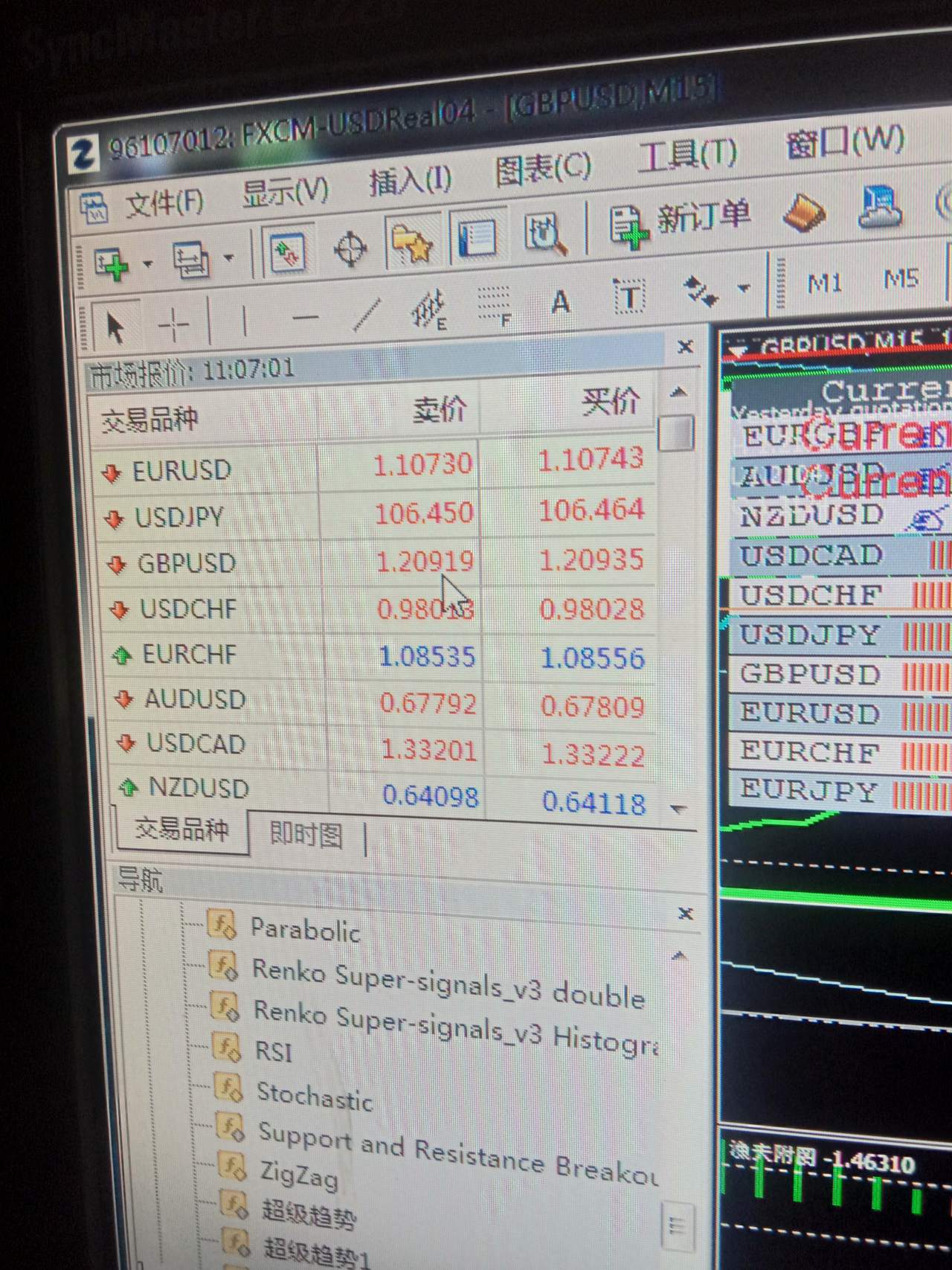Image resolution: width=952 pixels, height=1270 pixels.
Task: Select the Parabolic indicator
Action: point(305,929)
